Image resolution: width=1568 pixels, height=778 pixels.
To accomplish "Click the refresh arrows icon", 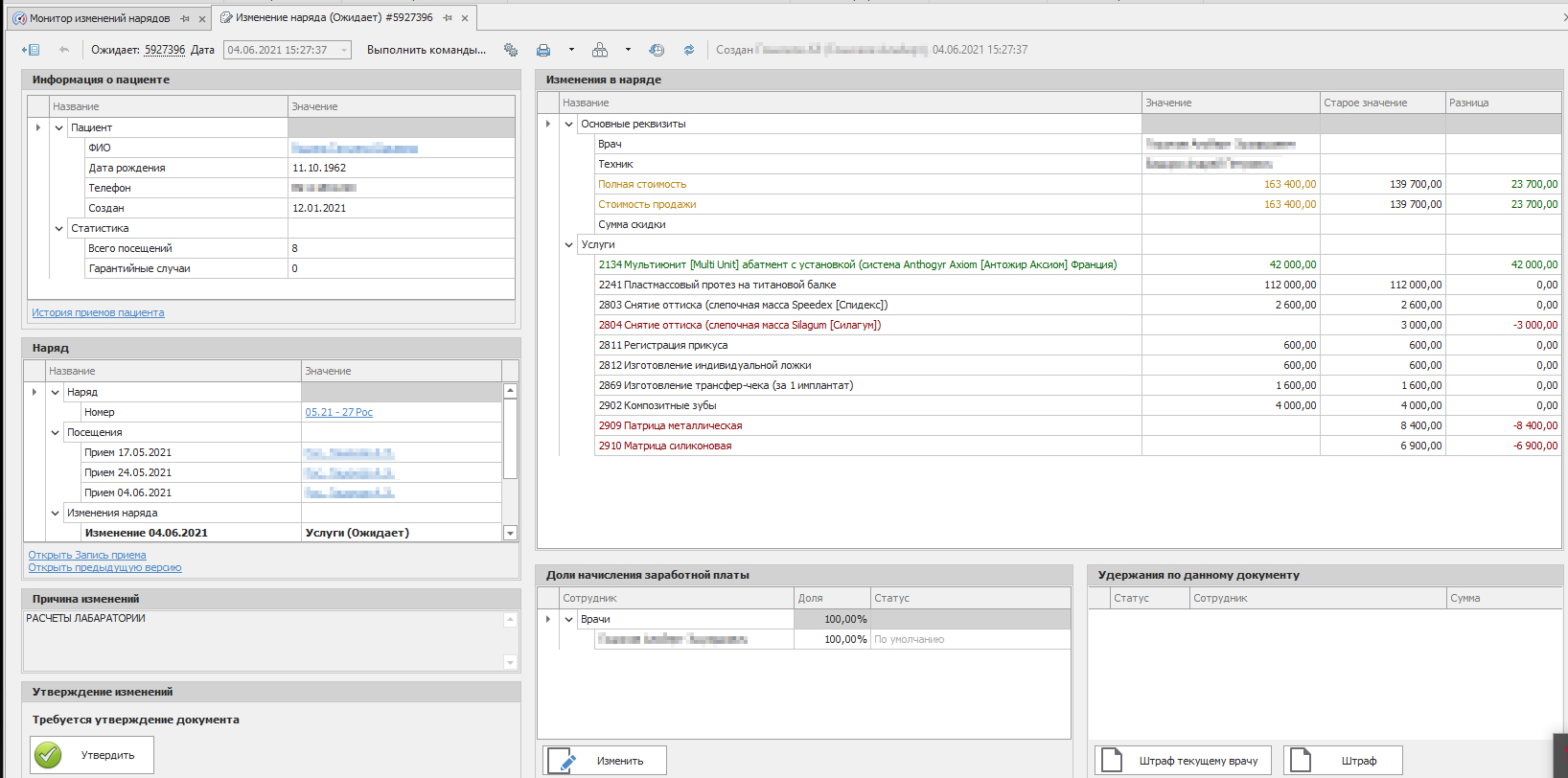I will pos(688,50).
